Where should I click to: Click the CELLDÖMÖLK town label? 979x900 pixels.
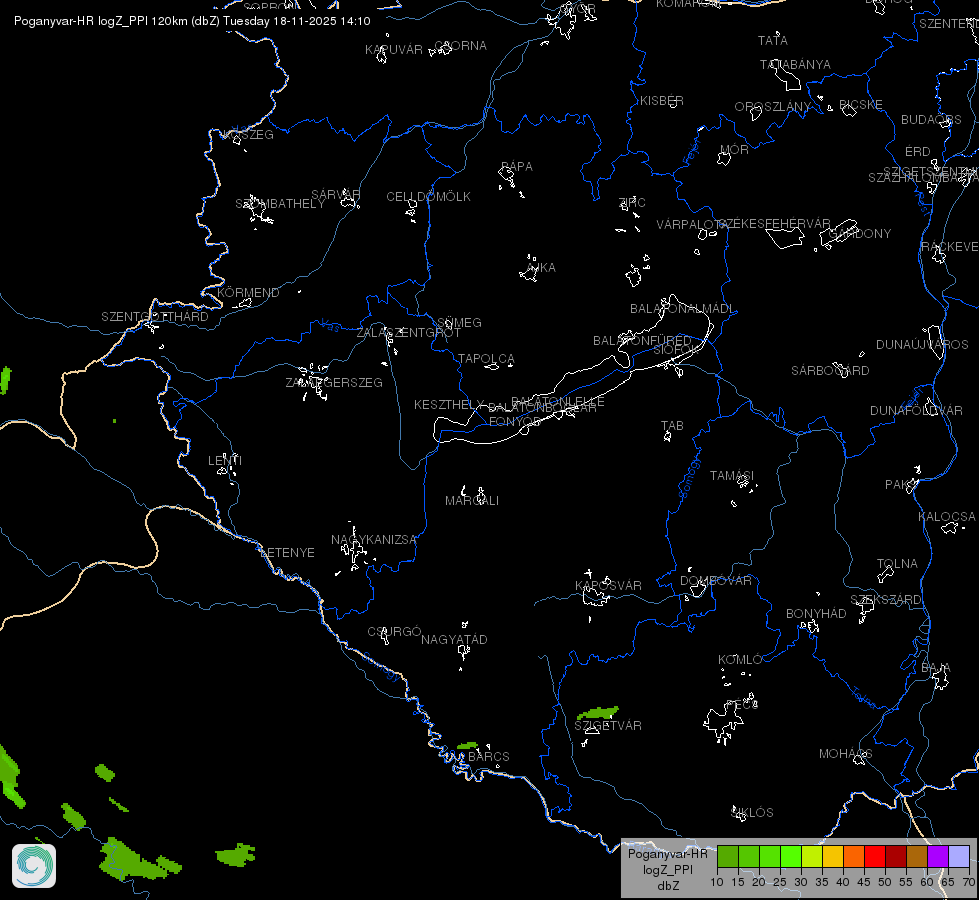point(428,197)
